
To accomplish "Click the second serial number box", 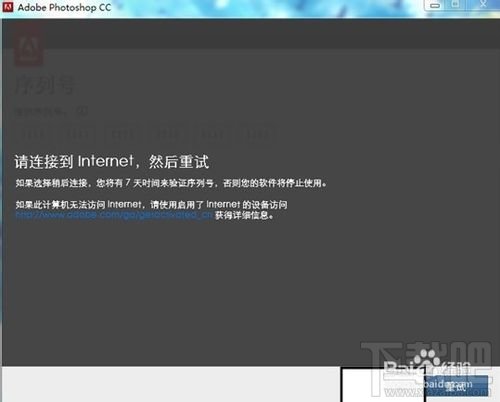I will tap(78, 133).
